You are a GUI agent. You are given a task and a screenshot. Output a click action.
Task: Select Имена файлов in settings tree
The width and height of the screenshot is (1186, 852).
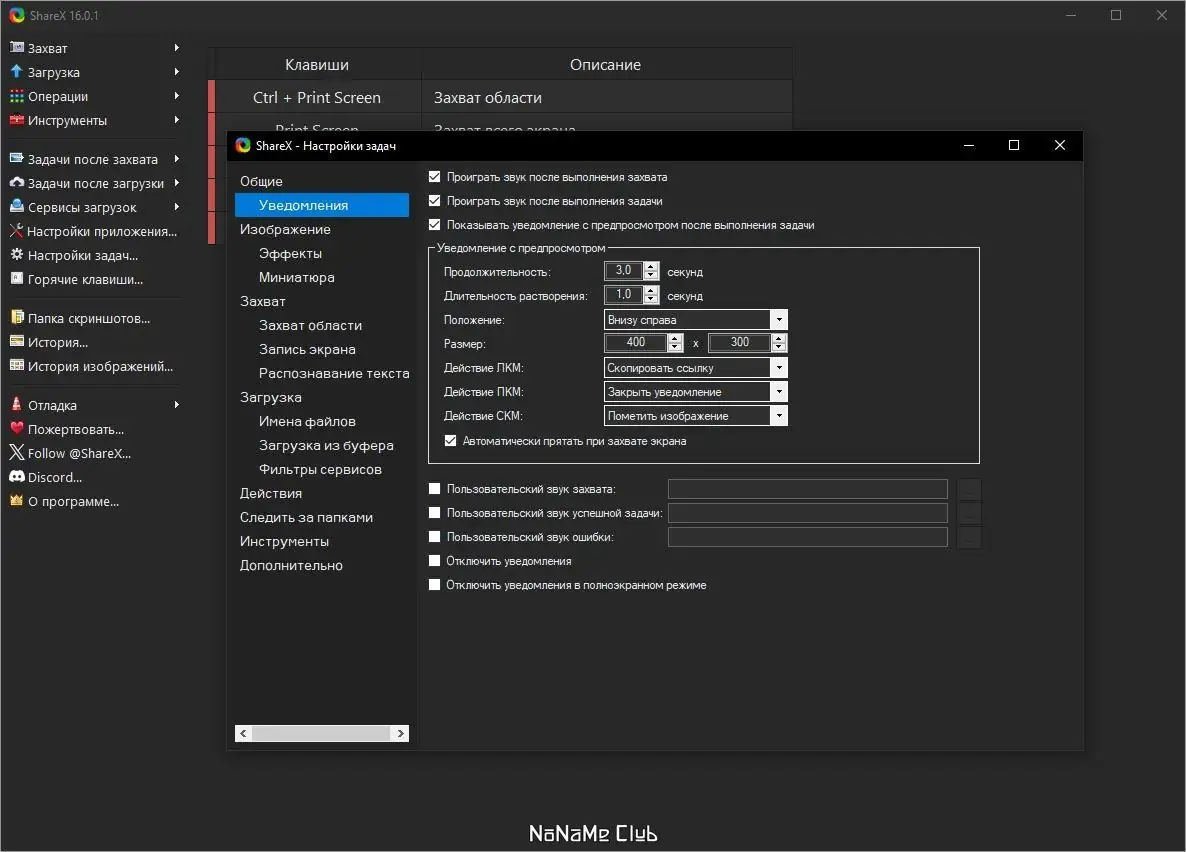pyautogui.click(x=307, y=421)
